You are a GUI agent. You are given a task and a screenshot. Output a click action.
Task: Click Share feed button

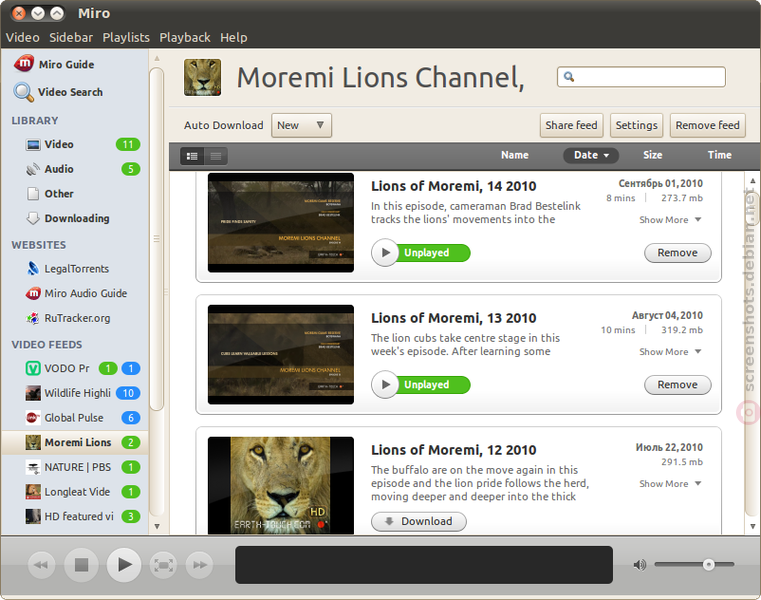tap(571, 125)
